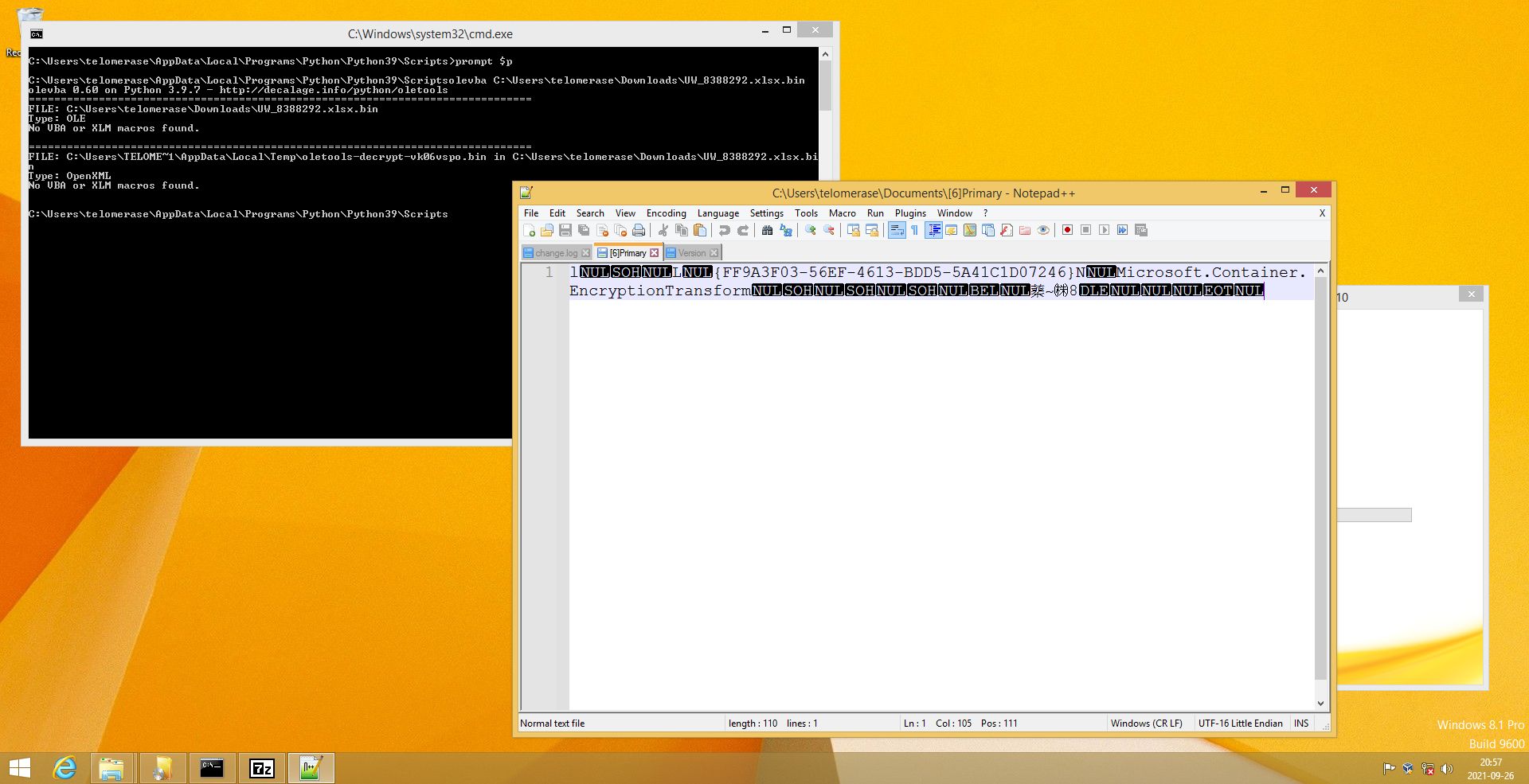This screenshot has width=1529, height=784.
Task: Click the Undo arrow icon
Action: [x=724, y=231]
